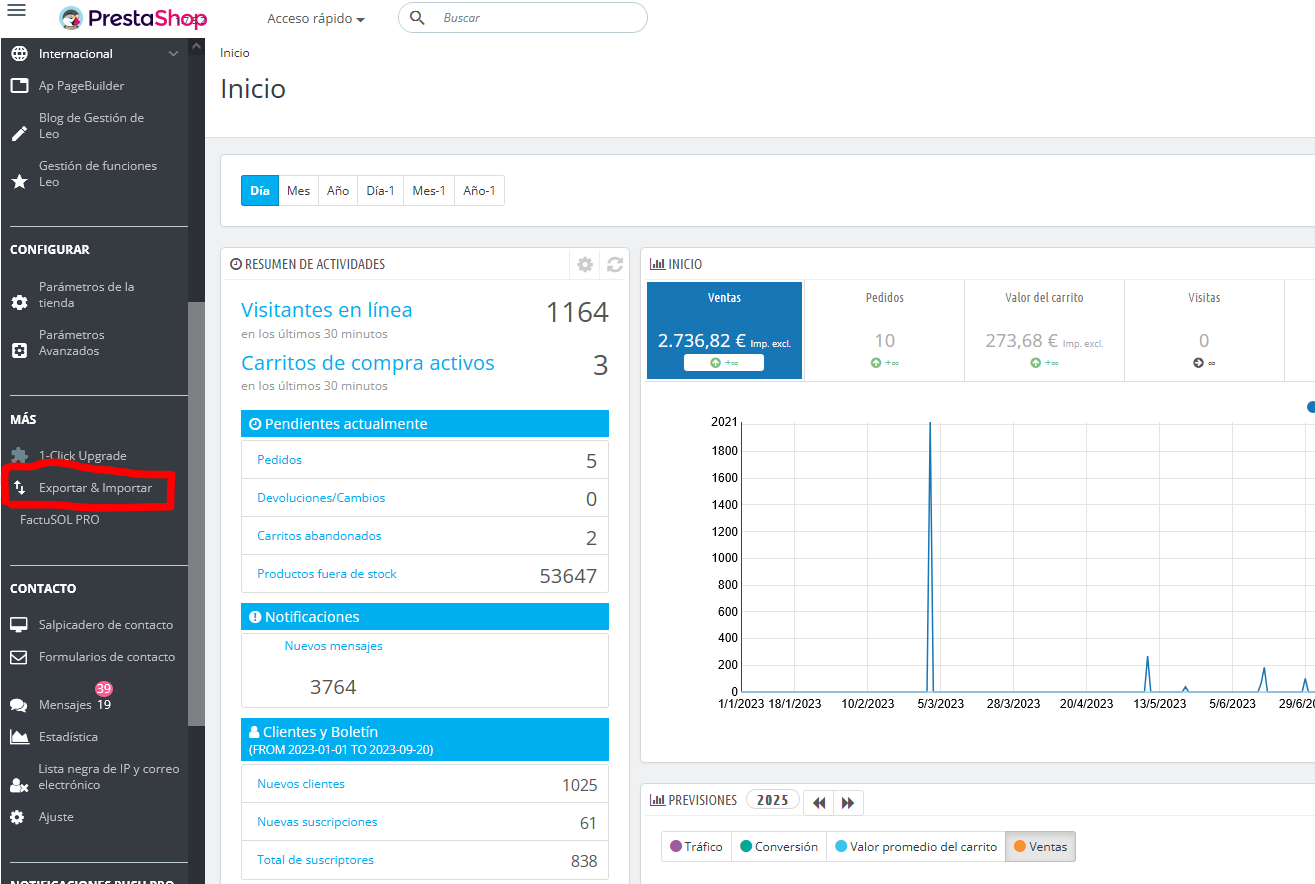This screenshot has height=884, width=1315.
Task: Open the Acceso rápido dropdown
Action: click(x=315, y=19)
